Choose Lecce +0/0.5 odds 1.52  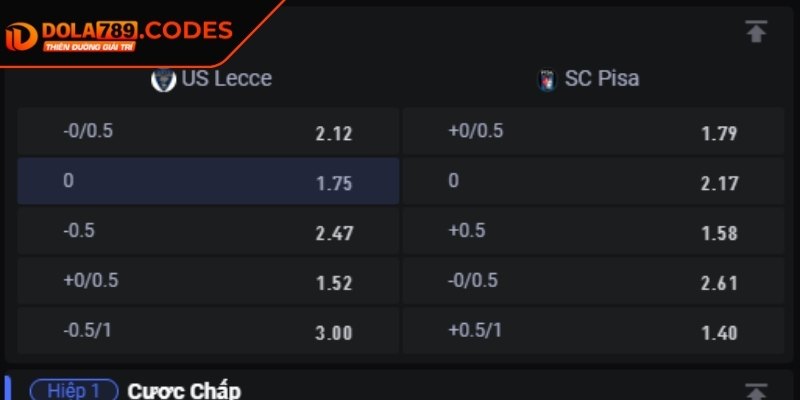(208, 281)
